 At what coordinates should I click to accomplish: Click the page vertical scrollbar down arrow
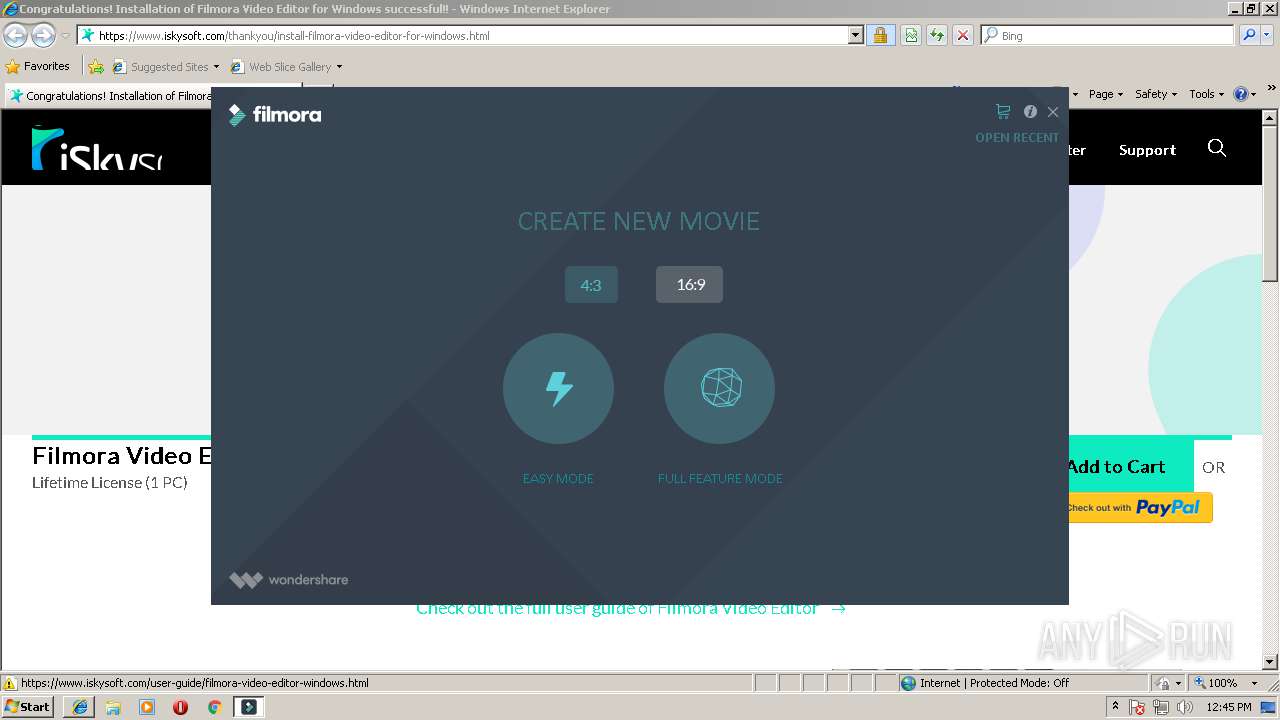click(1271, 661)
